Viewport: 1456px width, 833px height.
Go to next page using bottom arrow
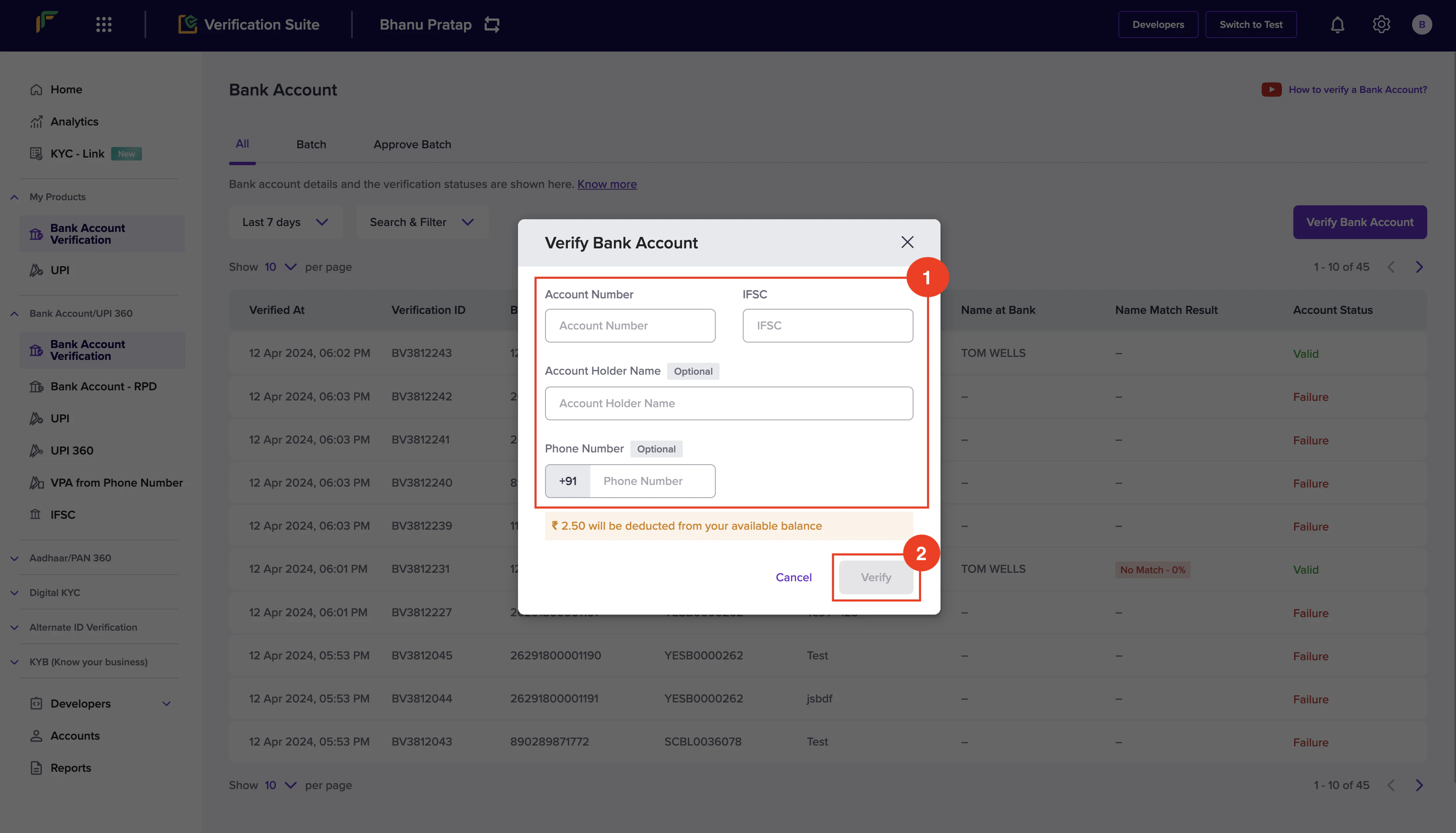[x=1419, y=785]
